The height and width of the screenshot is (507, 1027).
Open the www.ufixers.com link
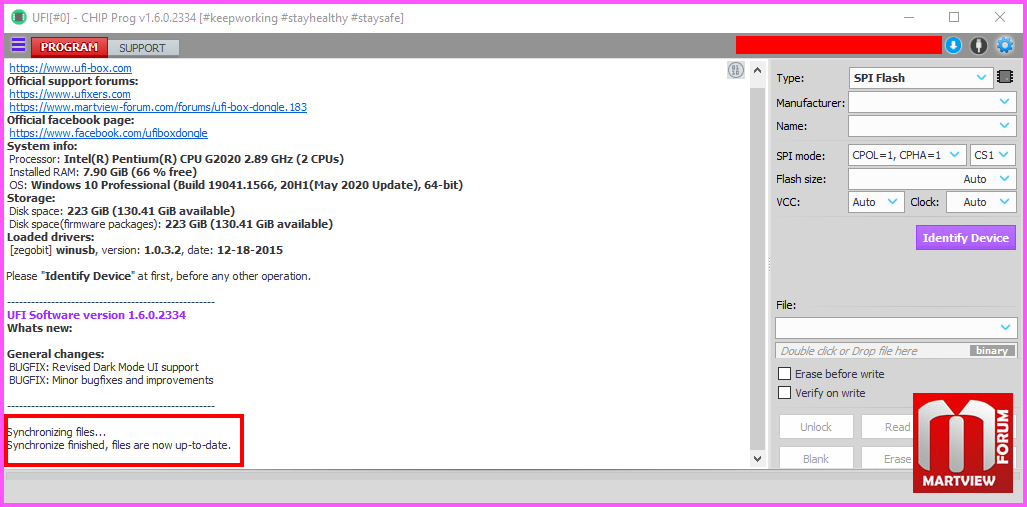pos(70,94)
